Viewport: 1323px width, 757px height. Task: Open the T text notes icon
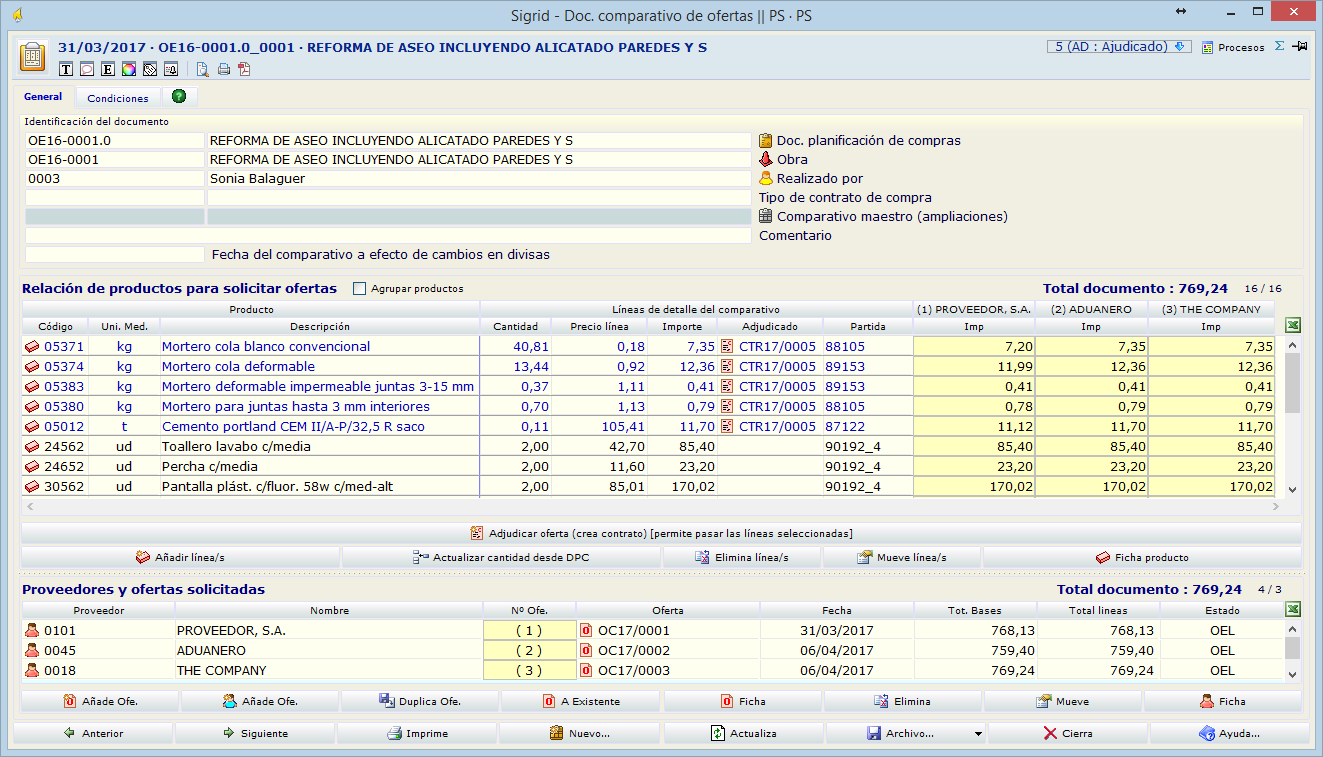pyautogui.click(x=67, y=69)
